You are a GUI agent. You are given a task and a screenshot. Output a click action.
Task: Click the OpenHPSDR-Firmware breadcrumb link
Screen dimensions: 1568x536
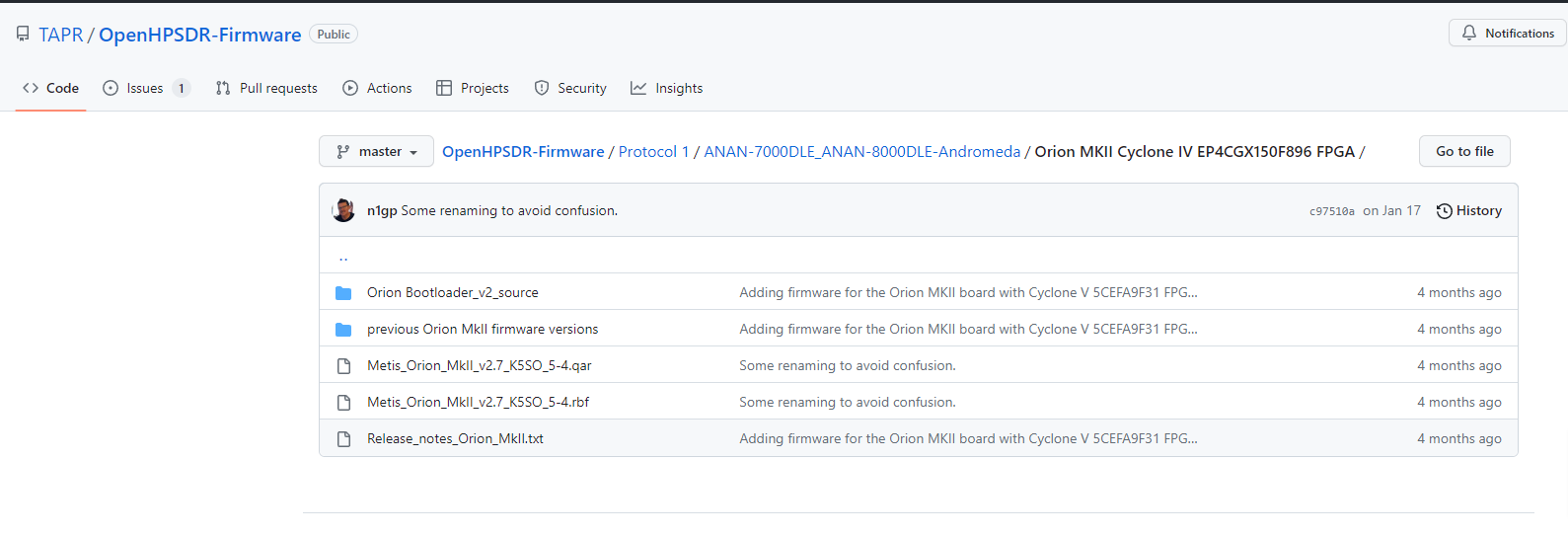tap(523, 151)
